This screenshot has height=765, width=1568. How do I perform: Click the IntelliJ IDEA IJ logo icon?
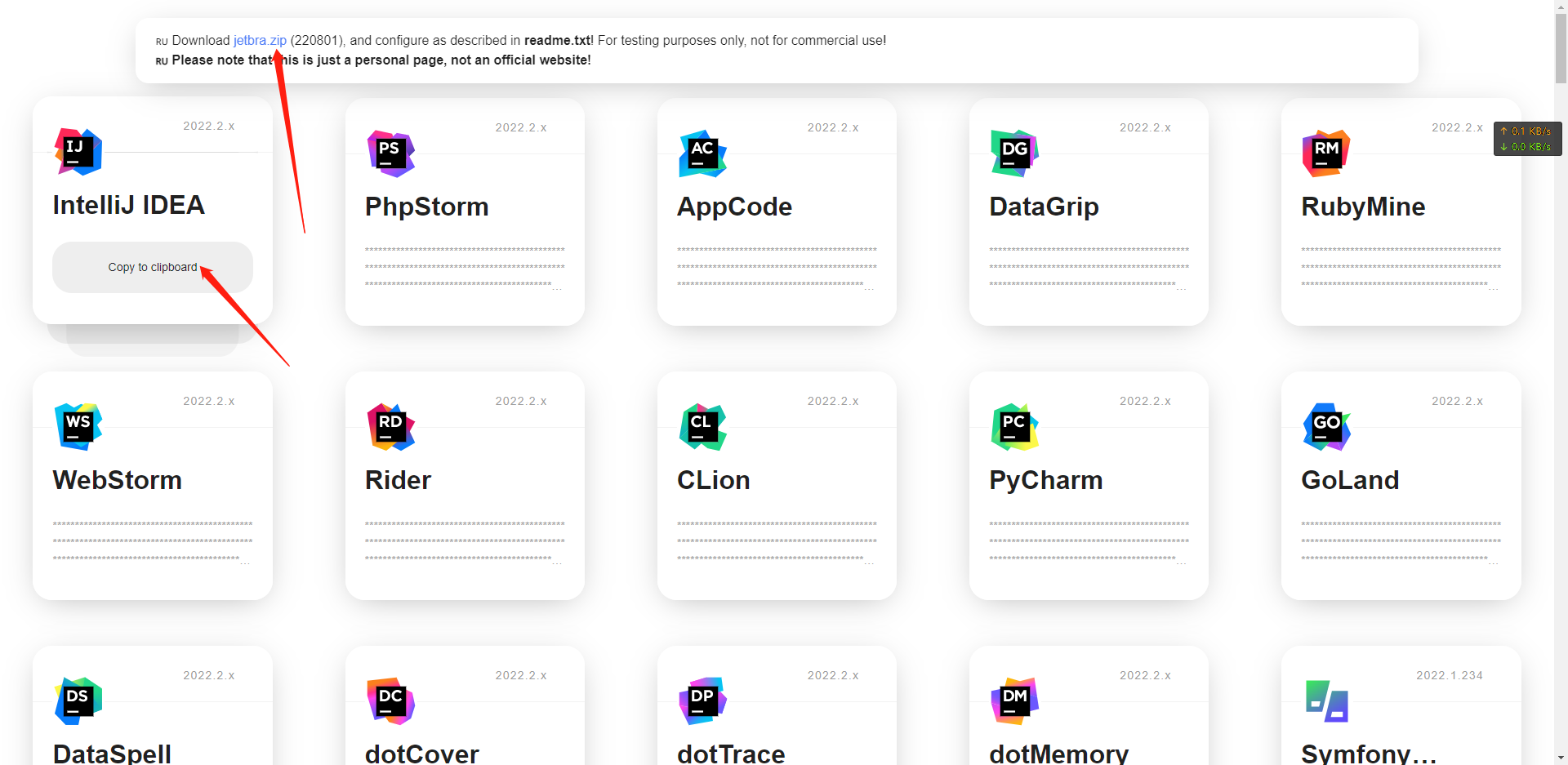78,152
